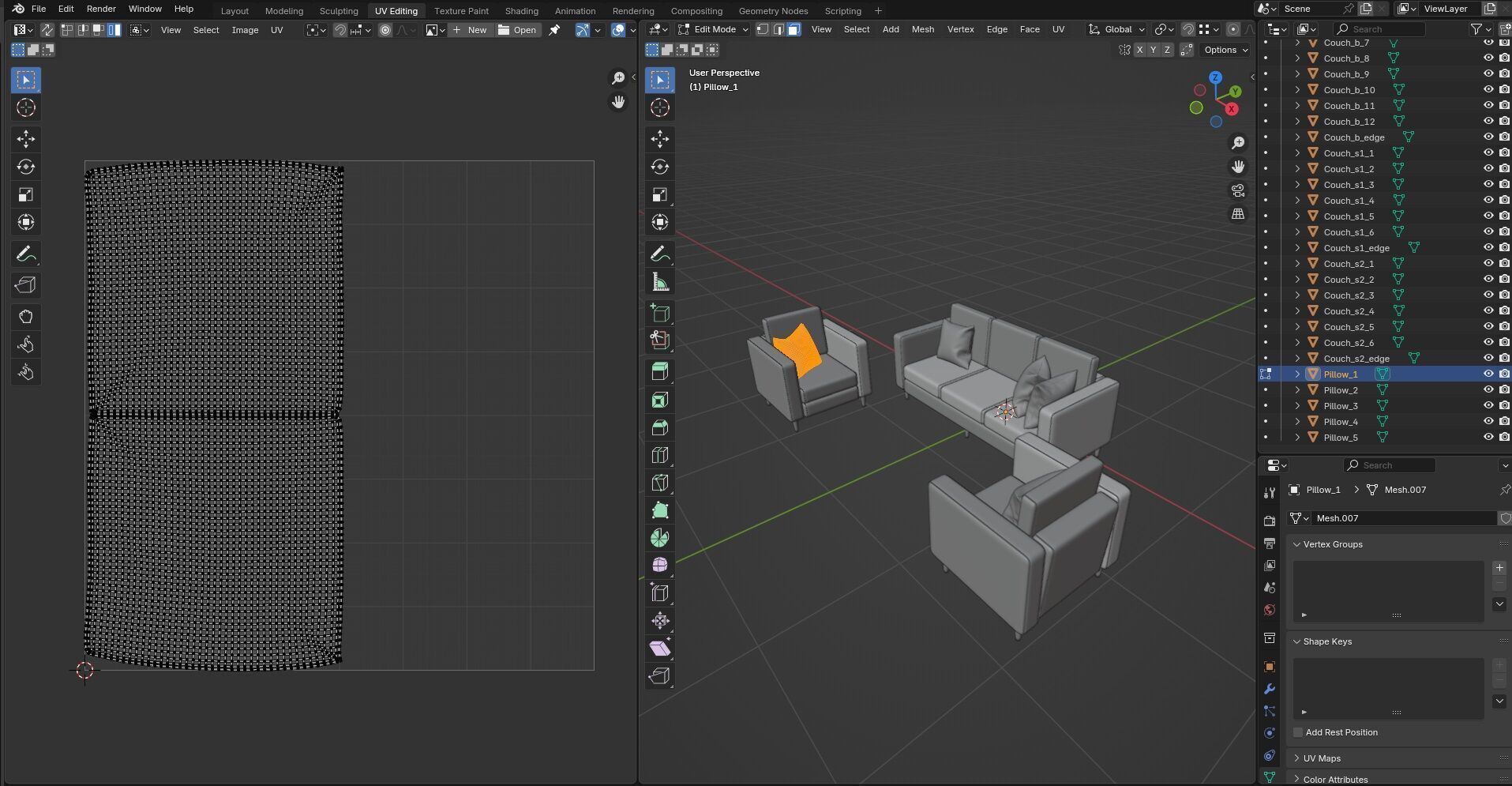
Task: Select the Inset Faces tool
Action: [660, 400]
